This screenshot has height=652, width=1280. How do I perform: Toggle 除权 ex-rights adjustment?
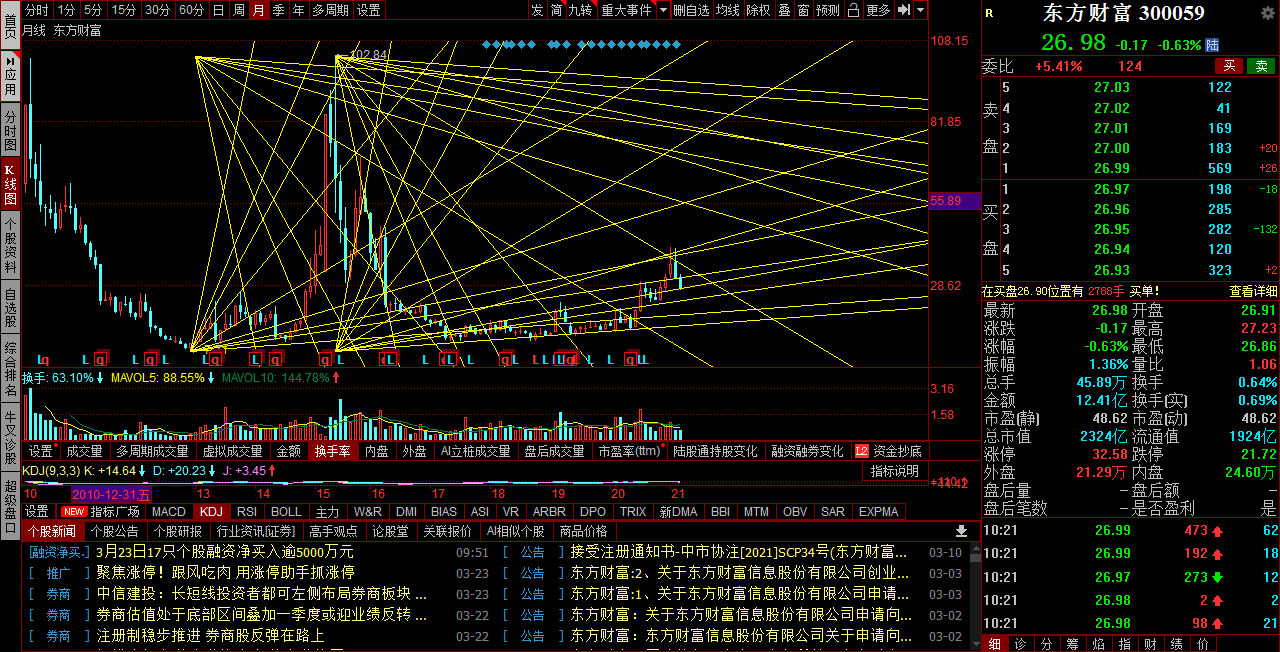(758, 10)
